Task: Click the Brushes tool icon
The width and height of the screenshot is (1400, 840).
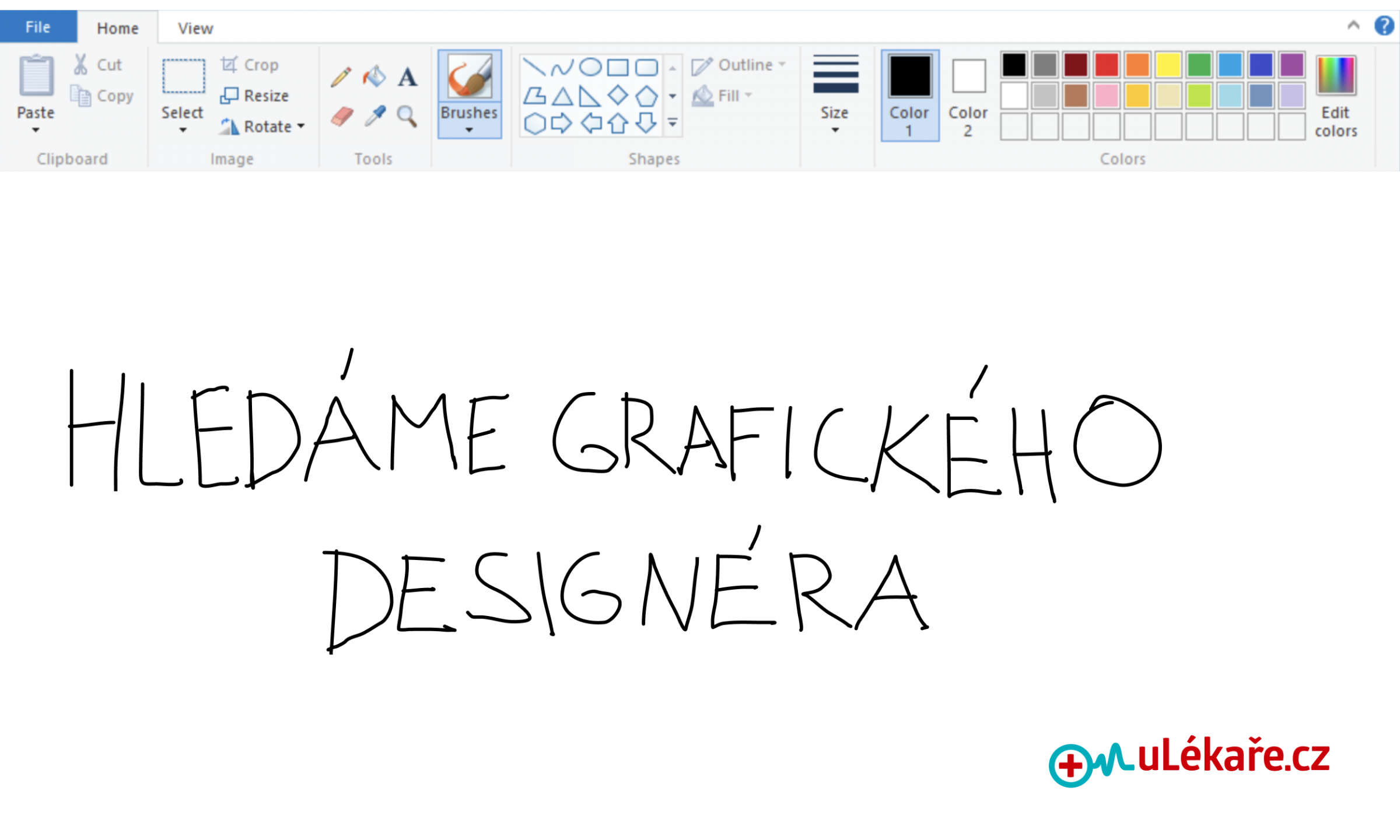Action: 469,76
